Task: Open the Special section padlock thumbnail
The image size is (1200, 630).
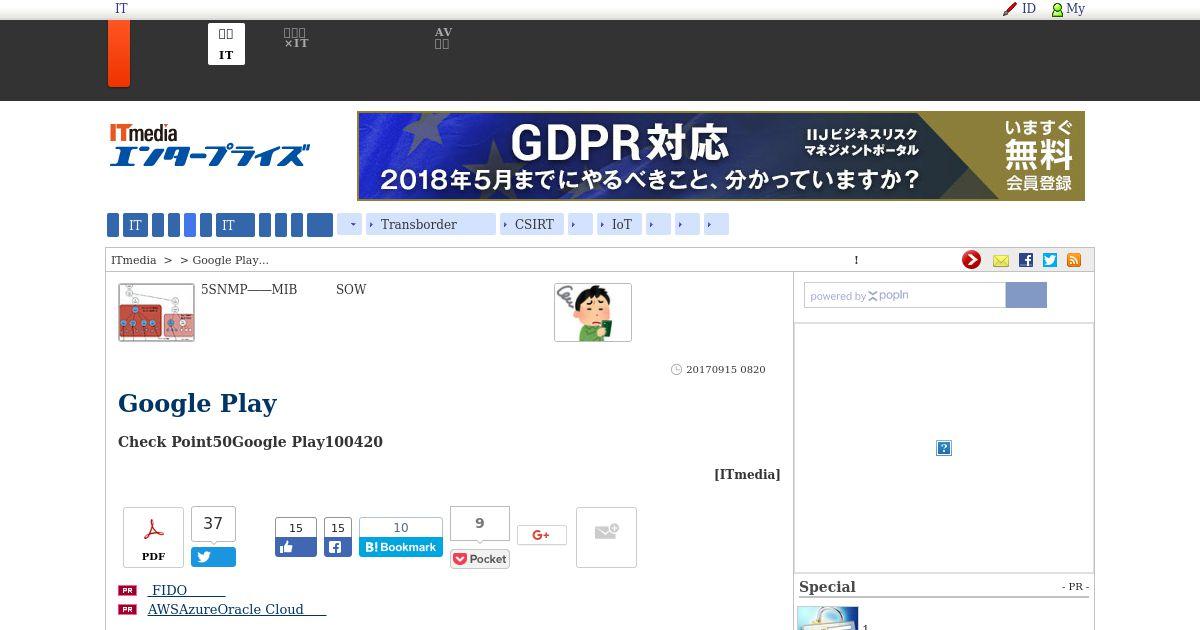Action: [x=828, y=618]
